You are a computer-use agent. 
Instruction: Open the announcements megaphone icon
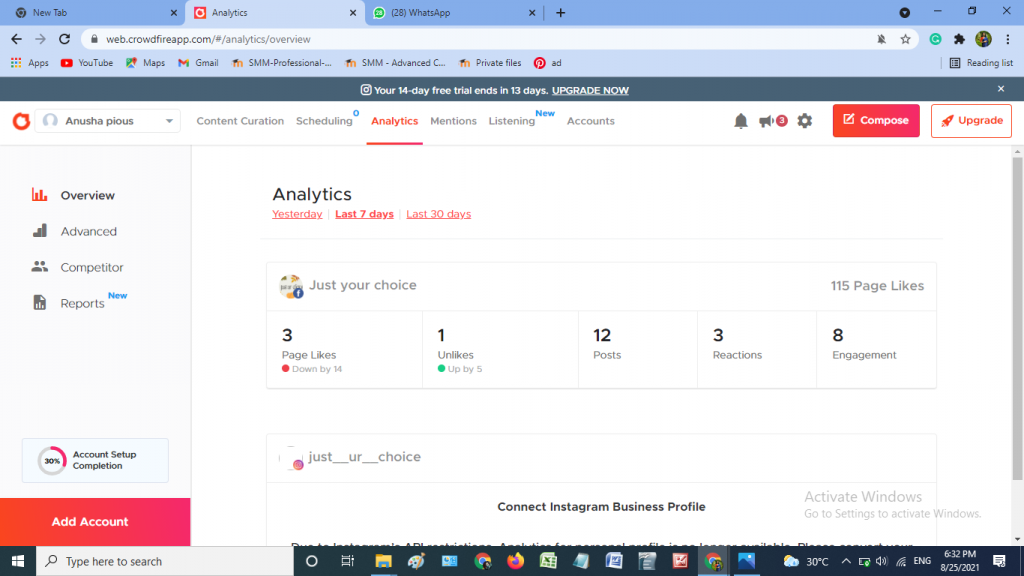click(767, 121)
